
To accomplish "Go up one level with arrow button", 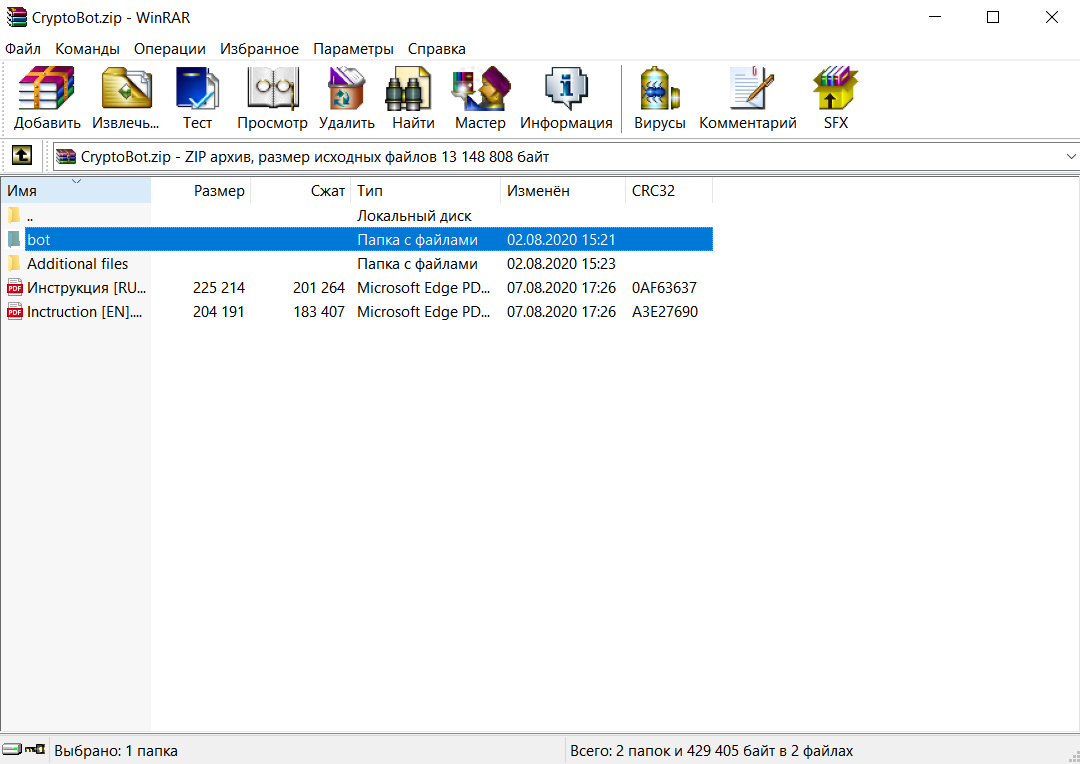I will point(22,156).
